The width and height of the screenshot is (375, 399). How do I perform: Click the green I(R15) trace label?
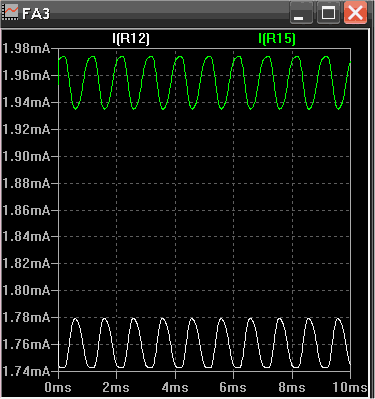pyautogui.click(x=277, y=39)
